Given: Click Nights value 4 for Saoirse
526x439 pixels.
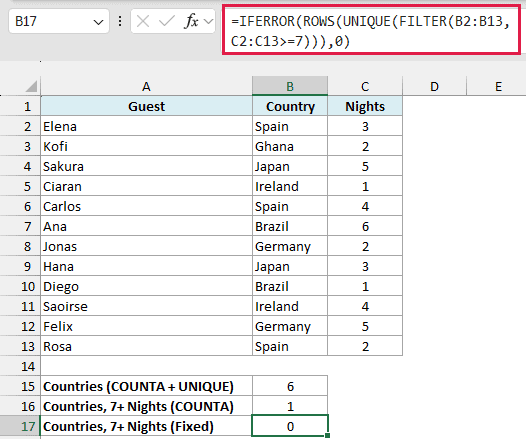Looking at the screenshot, I should 365,306.
